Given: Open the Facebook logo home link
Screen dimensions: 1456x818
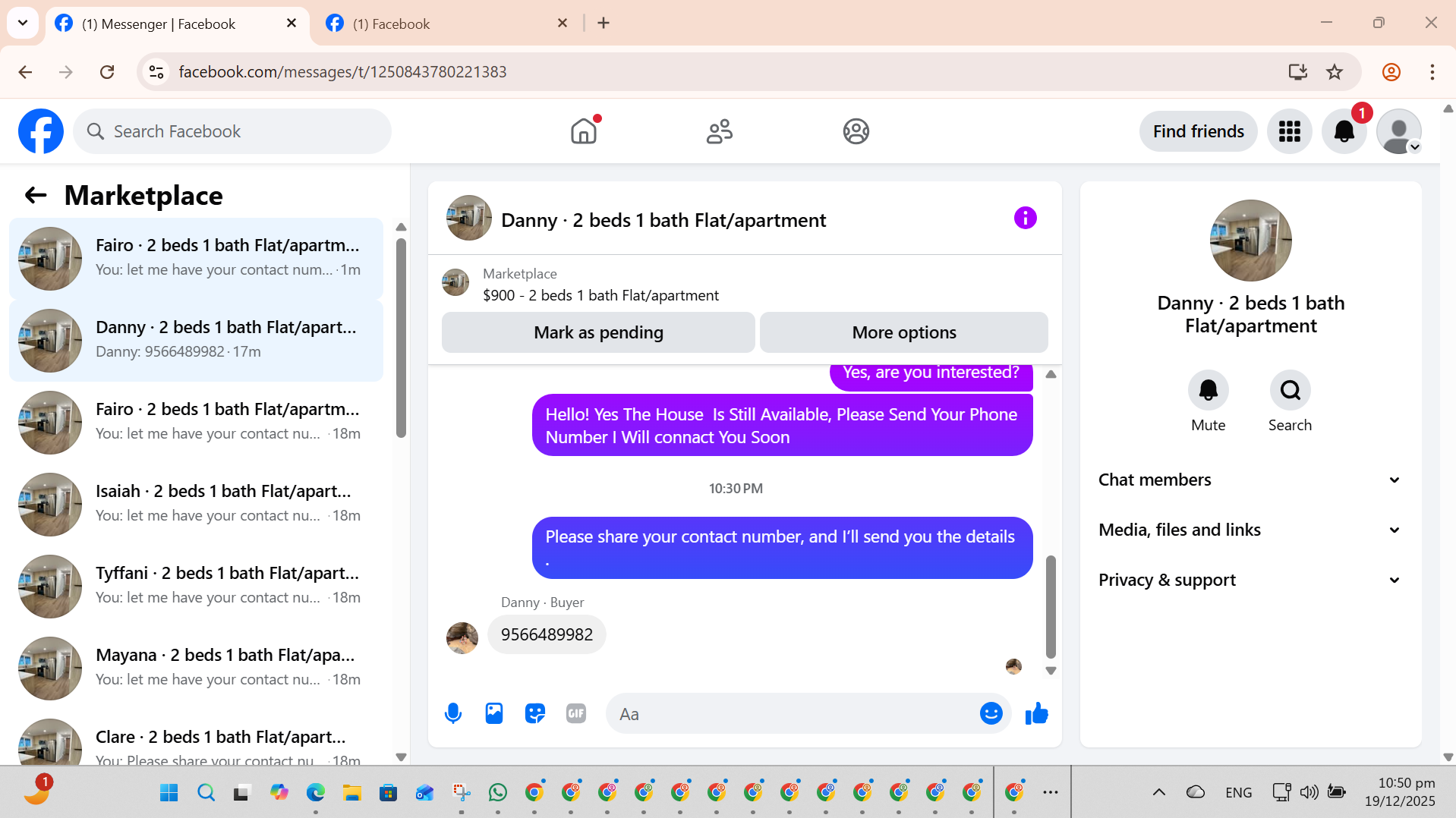Looking at the screenshot, I should click(x=41, y=131).
